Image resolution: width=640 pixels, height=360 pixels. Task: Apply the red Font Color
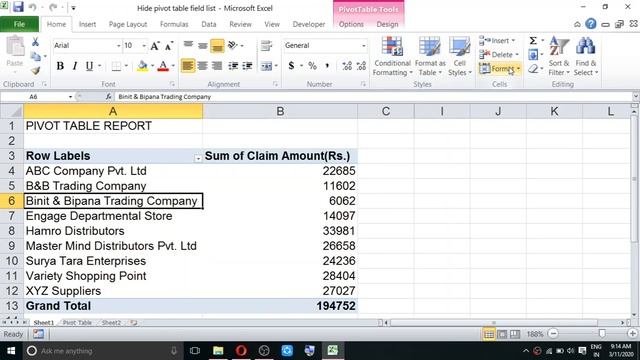point(163,66)
